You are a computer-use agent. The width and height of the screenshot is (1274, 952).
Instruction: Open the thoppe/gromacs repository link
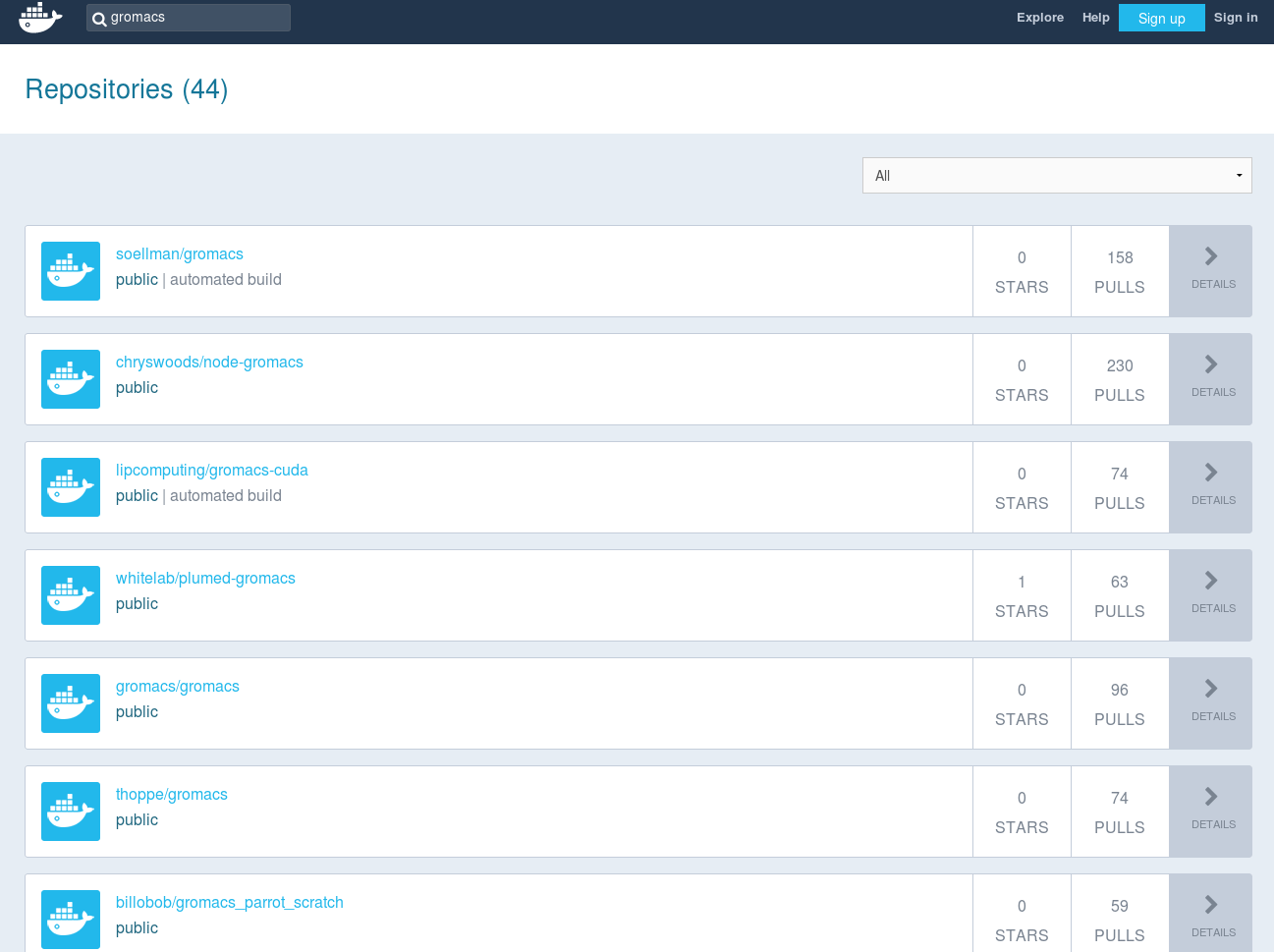coord(172,795)
